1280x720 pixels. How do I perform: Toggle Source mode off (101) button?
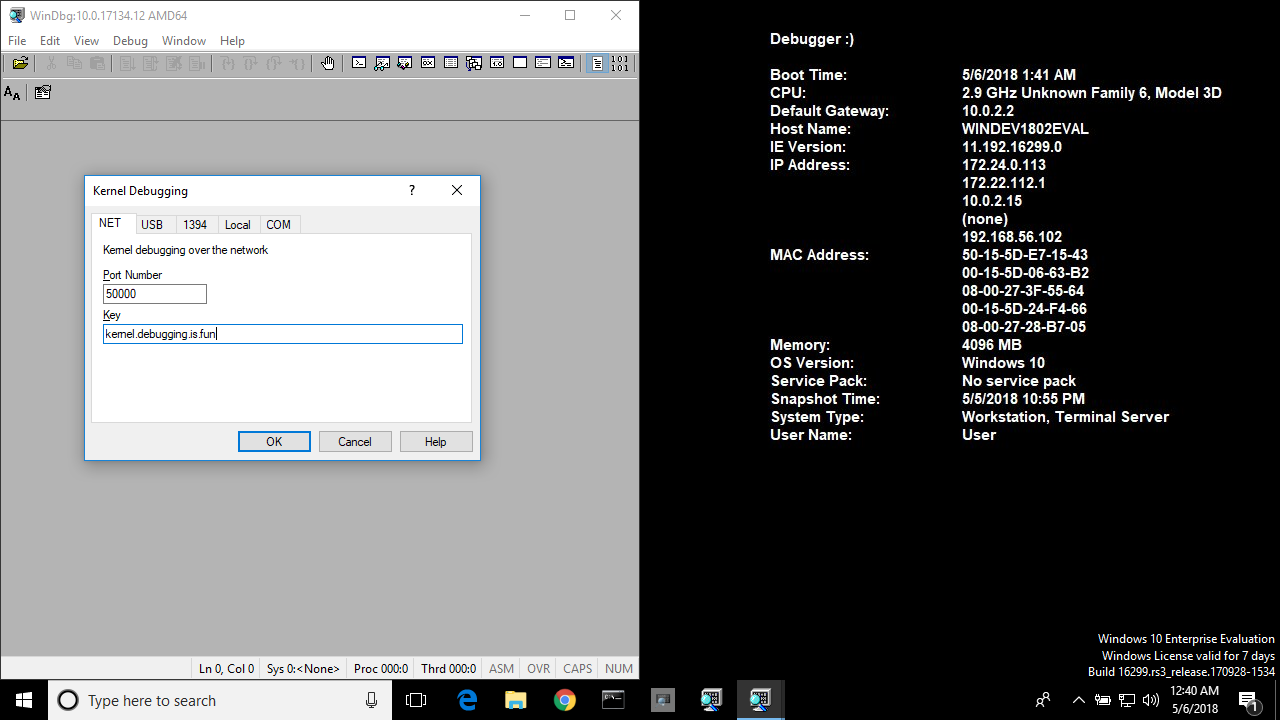coord(620,63)
